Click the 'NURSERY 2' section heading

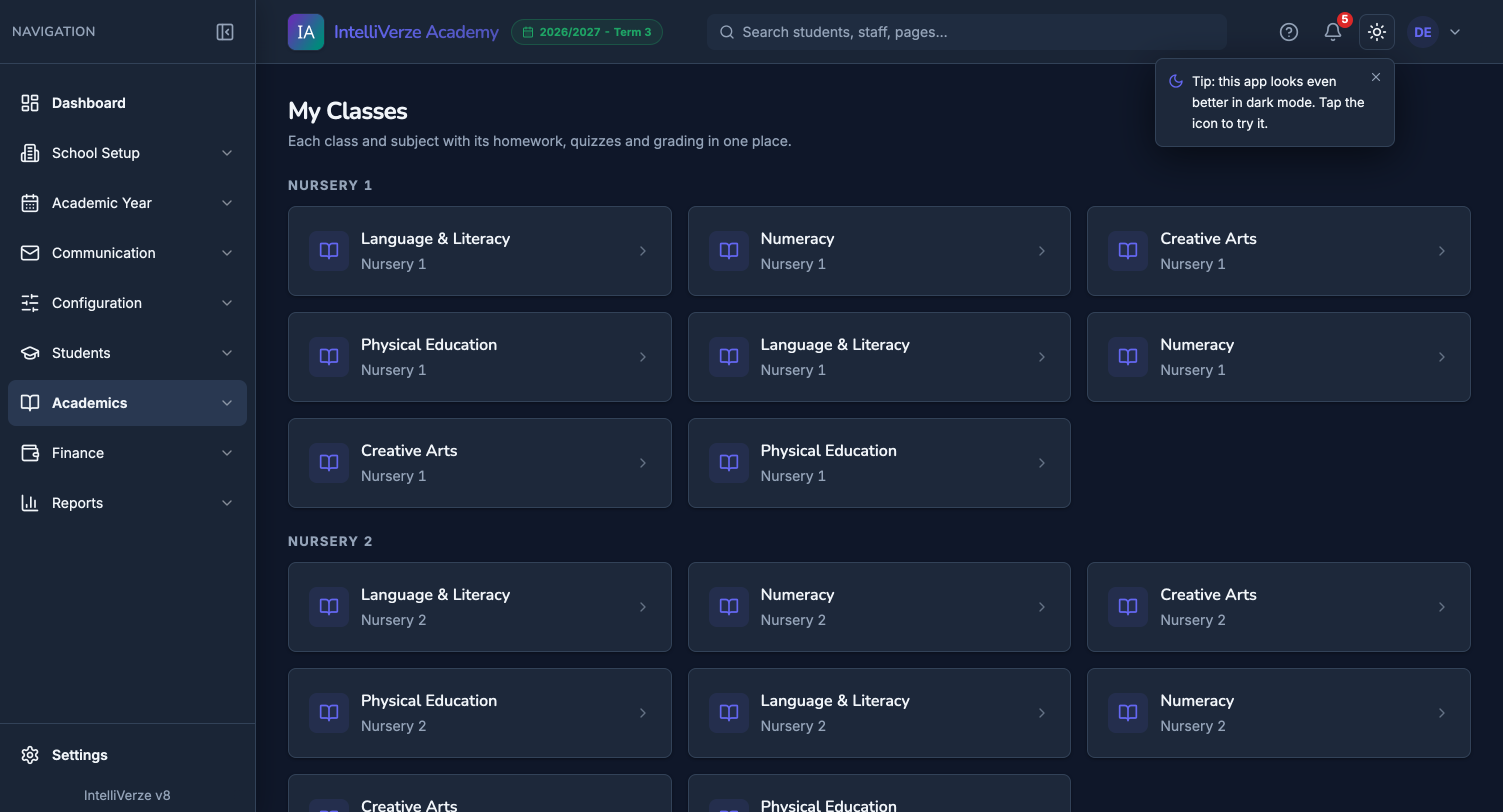click(x=329, y=541)
